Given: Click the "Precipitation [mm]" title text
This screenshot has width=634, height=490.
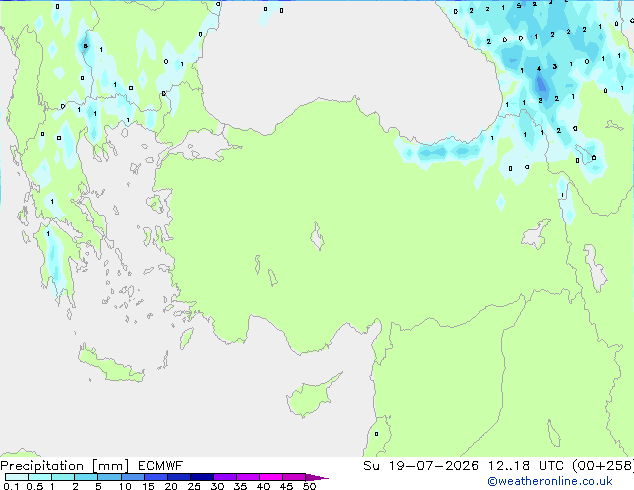Looking at the screenshot, I should [x=65, y=466].
